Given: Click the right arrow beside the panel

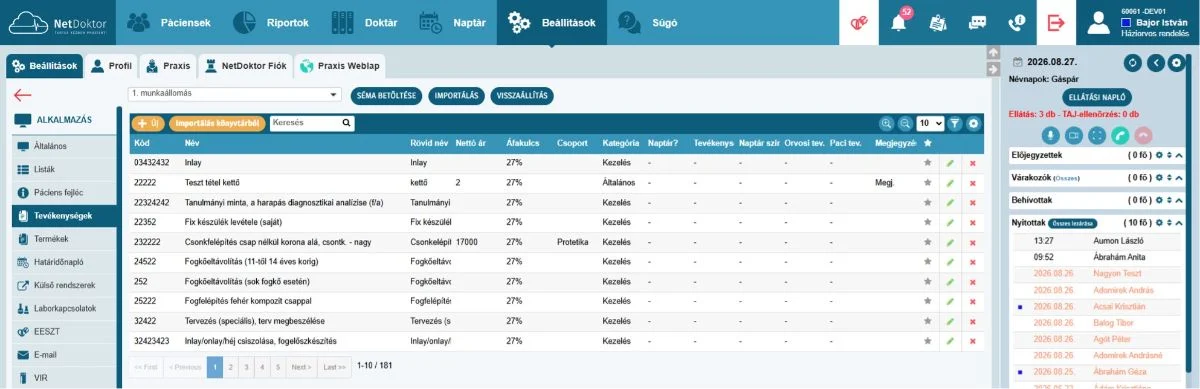Looking at the screenshot, I should point(993,69).
